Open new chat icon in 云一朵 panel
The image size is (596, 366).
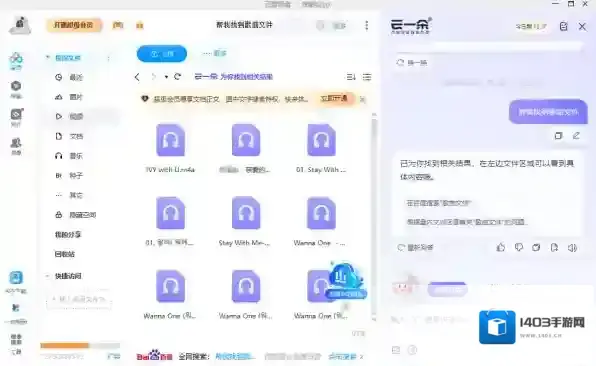tap(563, 26)
